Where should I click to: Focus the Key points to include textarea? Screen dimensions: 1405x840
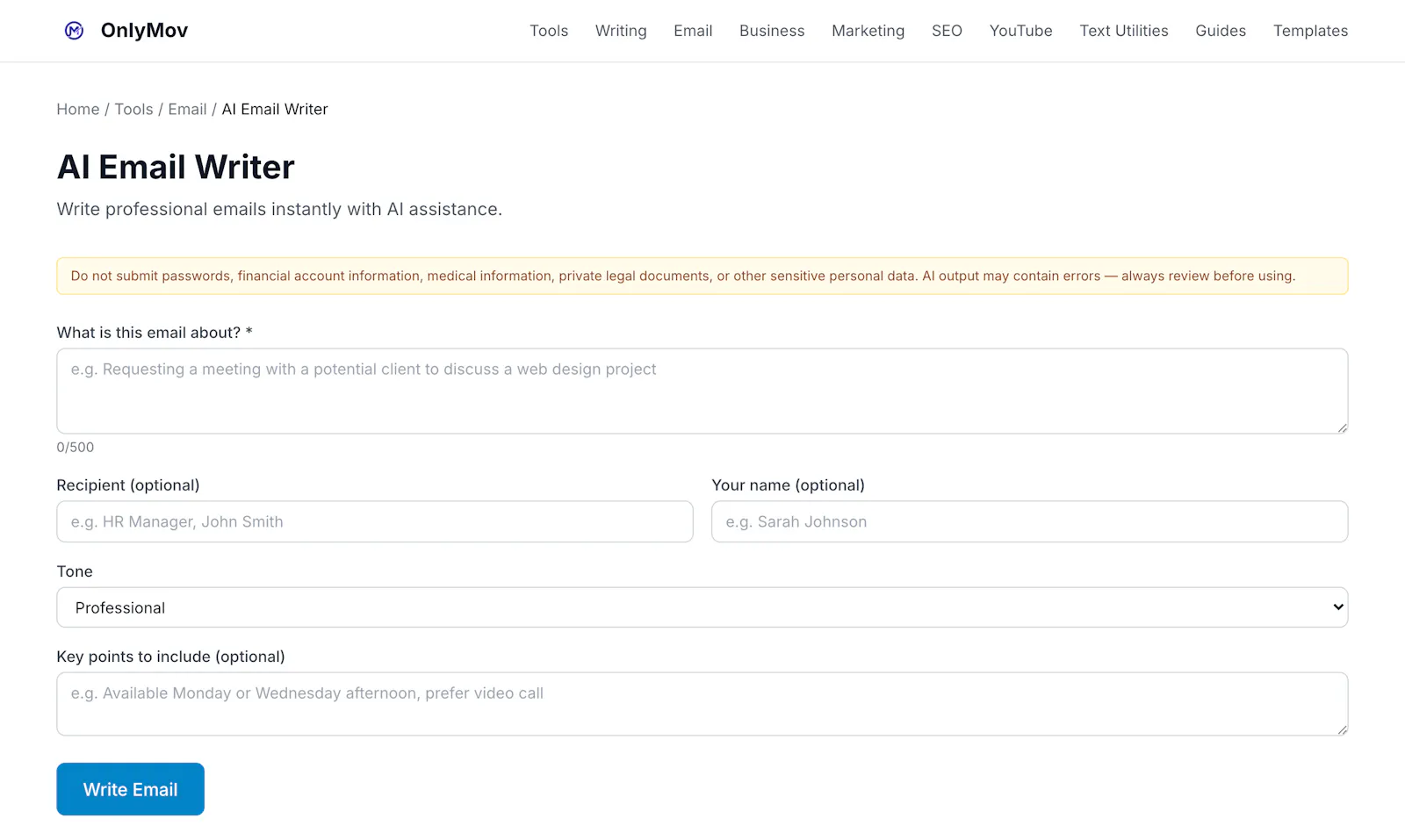click(702, 704)
